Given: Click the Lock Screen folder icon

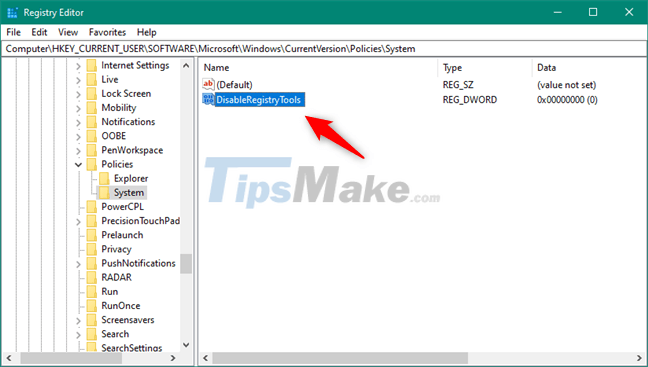Looking at the screenshot, I should (x=92, y=93).
